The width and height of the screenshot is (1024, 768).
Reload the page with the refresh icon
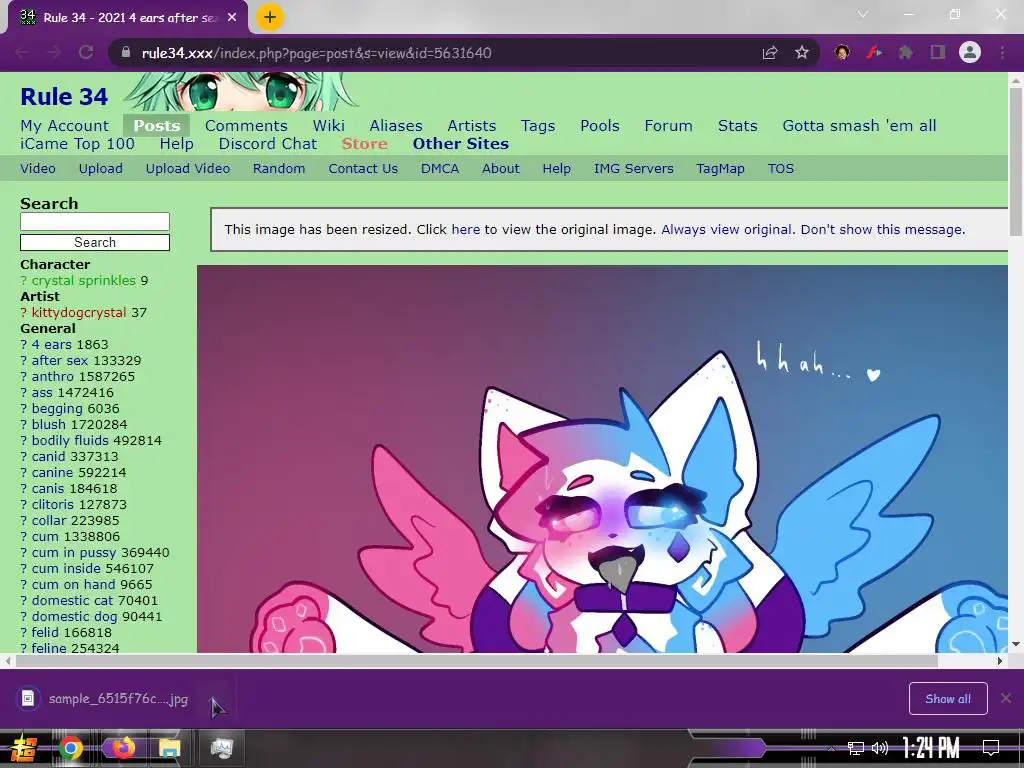pos(86,53)
